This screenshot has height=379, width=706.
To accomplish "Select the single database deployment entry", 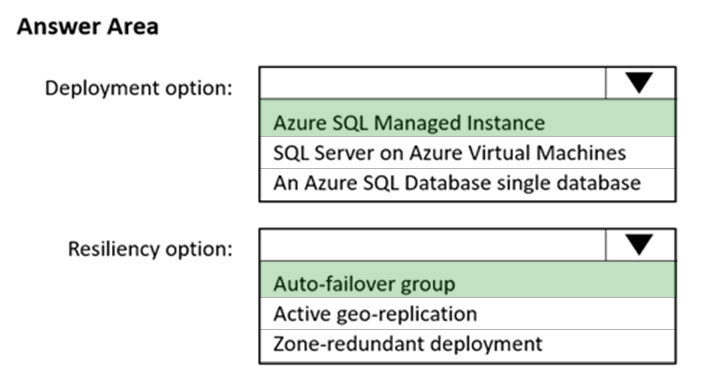I will (x=467, y=185).
